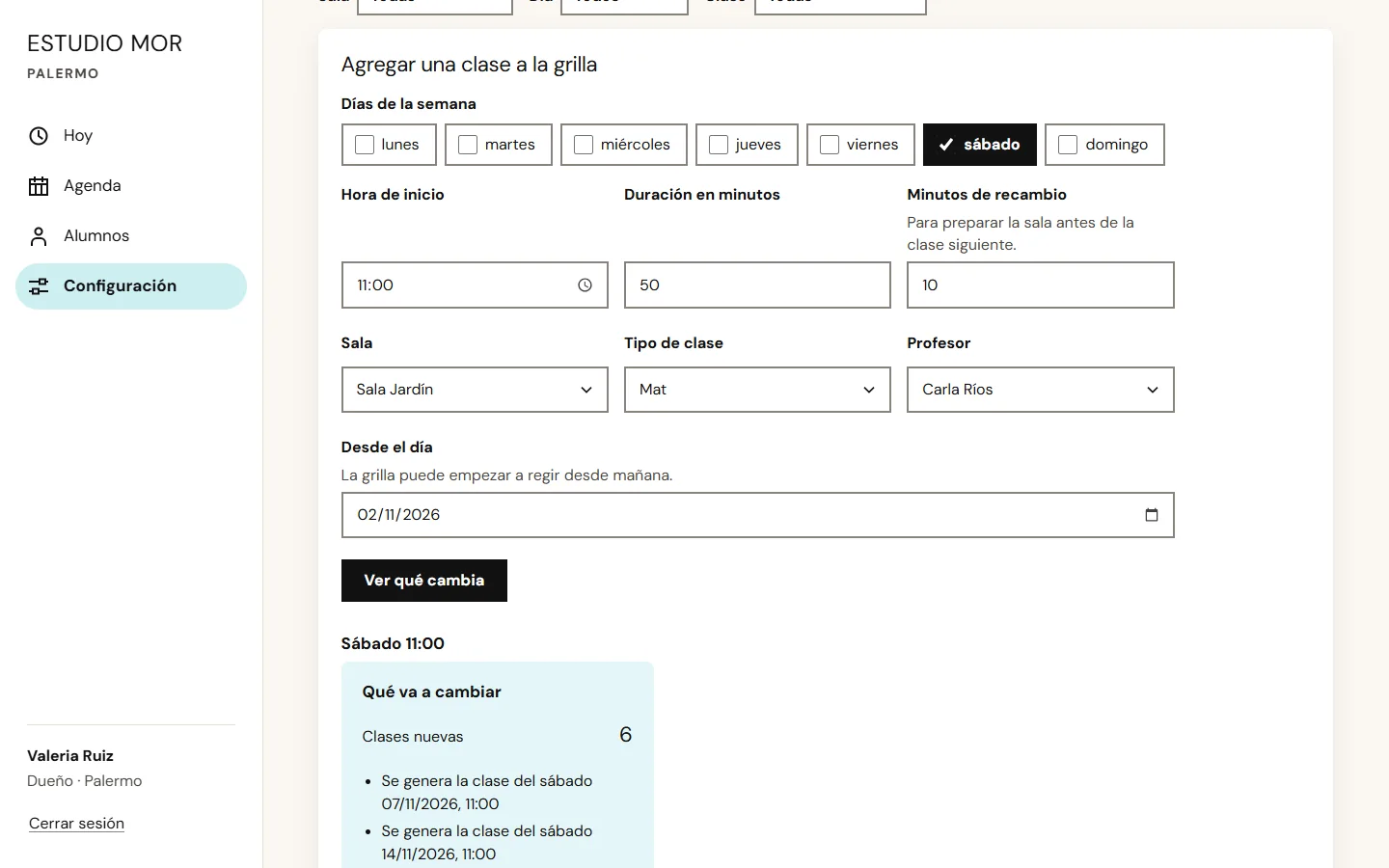Image resolution: width=1389 pixels, height=868 pixels.
Task: Open the date picker calendar icon
Action: [x=1151, y=515]
